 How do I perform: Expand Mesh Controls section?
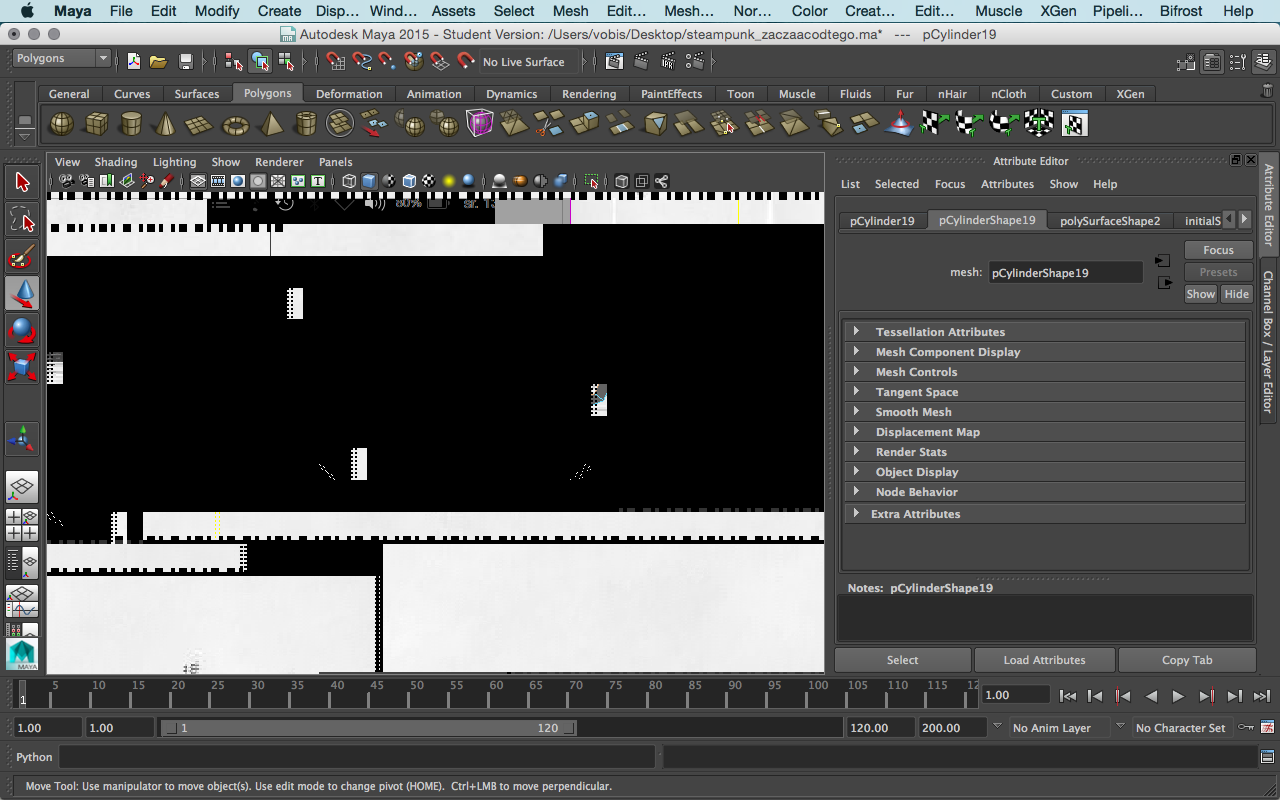(1046, 372)
